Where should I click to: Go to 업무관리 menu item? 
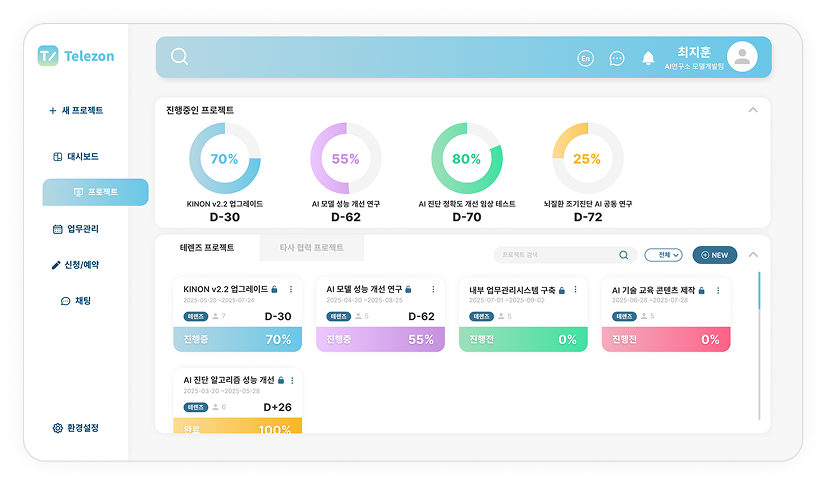[83, 229]
